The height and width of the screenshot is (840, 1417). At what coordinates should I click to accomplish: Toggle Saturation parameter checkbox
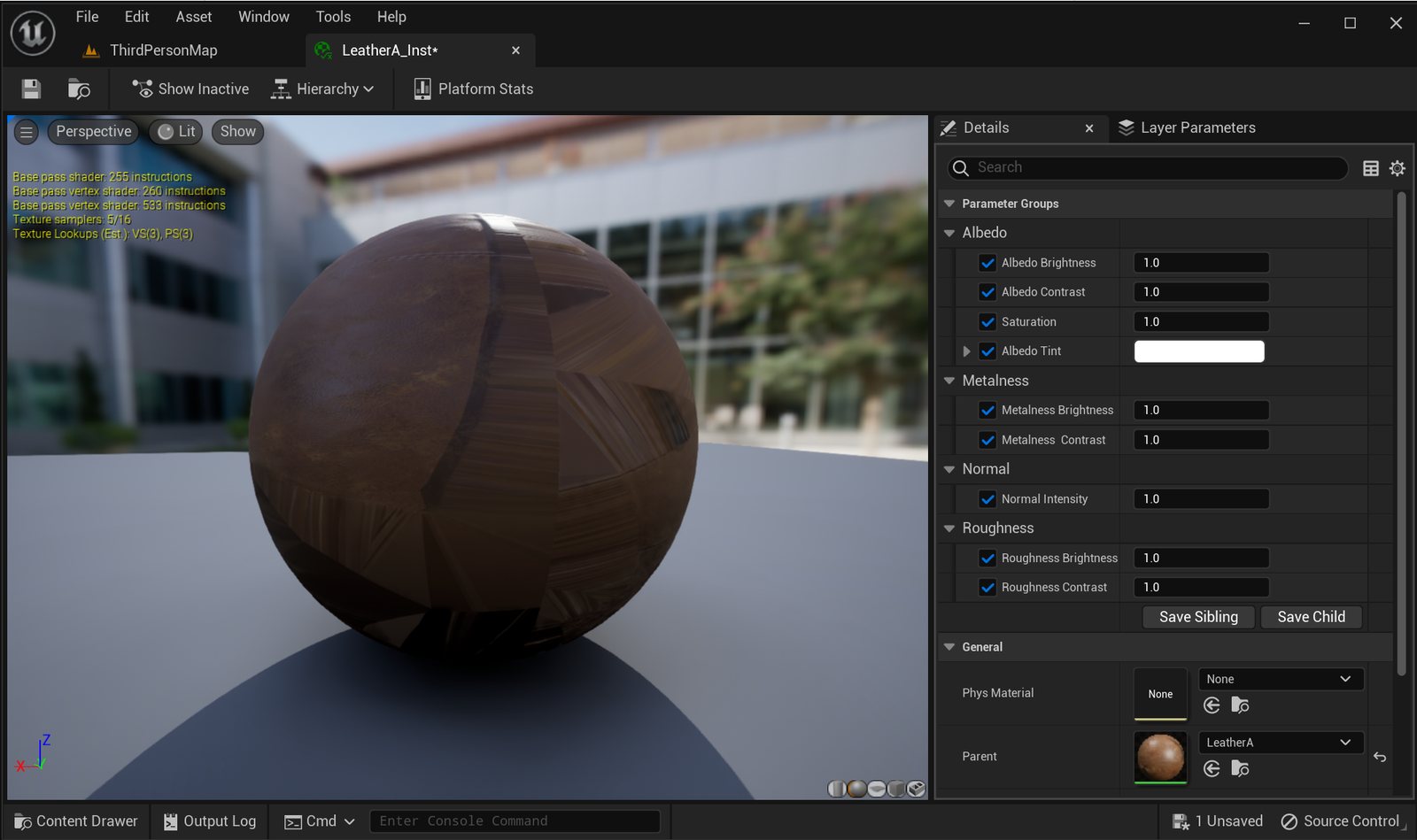tap(987, 322)
